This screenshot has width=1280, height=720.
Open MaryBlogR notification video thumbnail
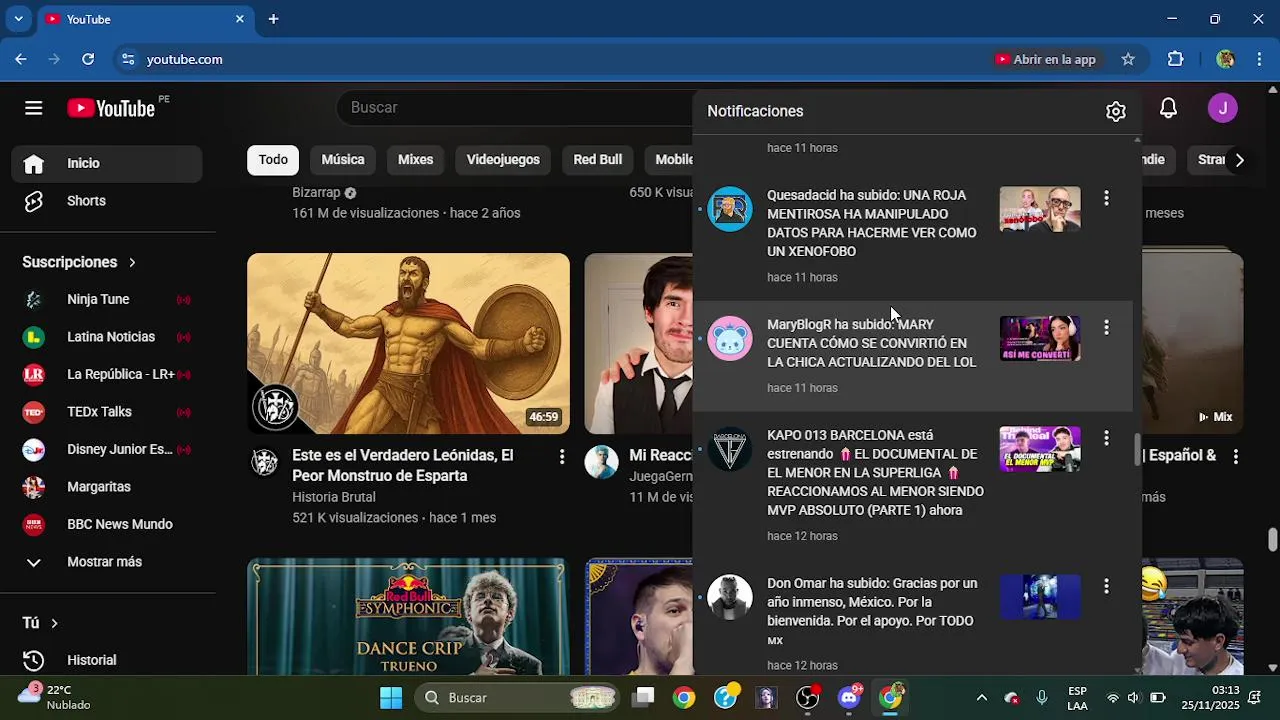pos(1040,338)
